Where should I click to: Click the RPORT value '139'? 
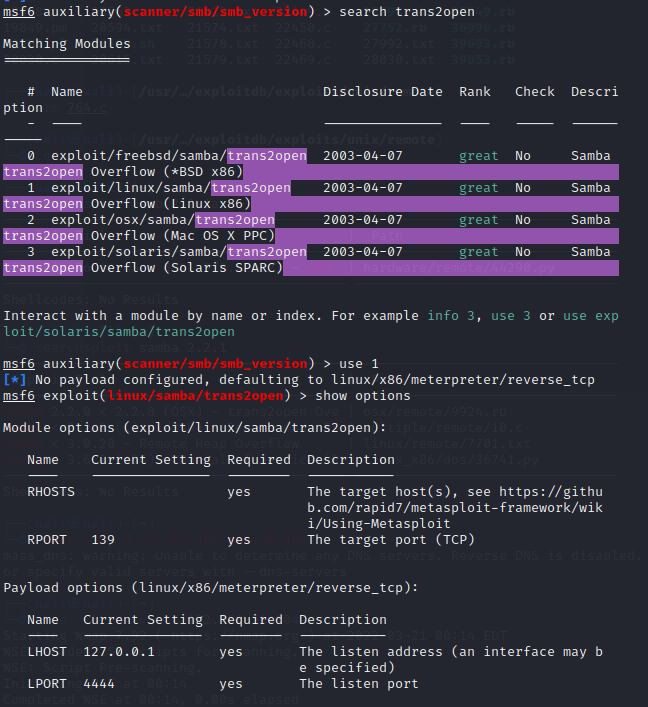(103, 540)
